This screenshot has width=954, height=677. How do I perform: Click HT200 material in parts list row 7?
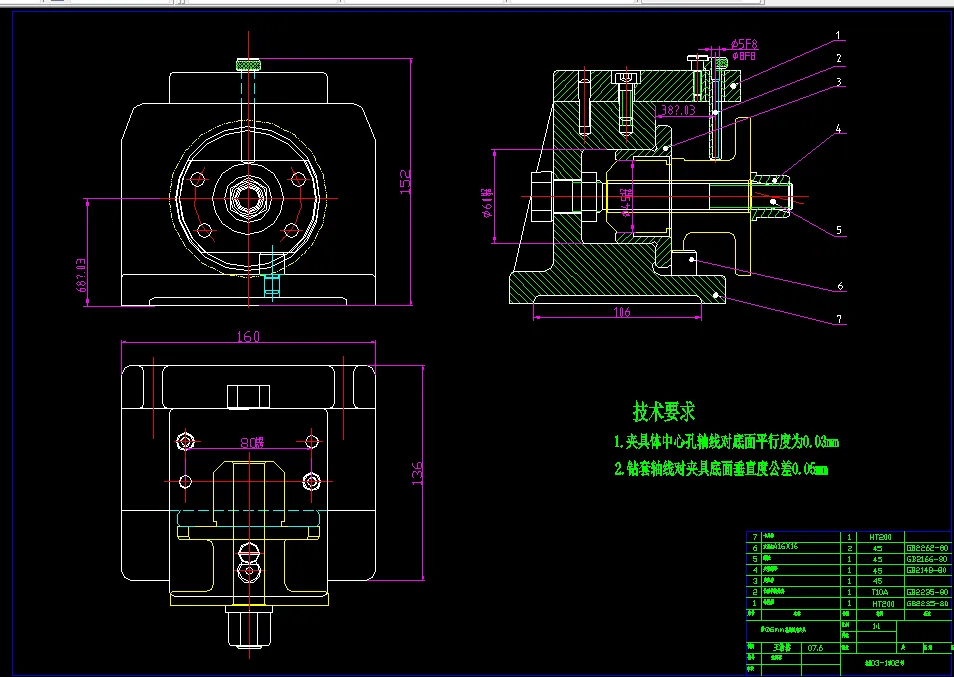pyautogui.click(x=880, y=537)
